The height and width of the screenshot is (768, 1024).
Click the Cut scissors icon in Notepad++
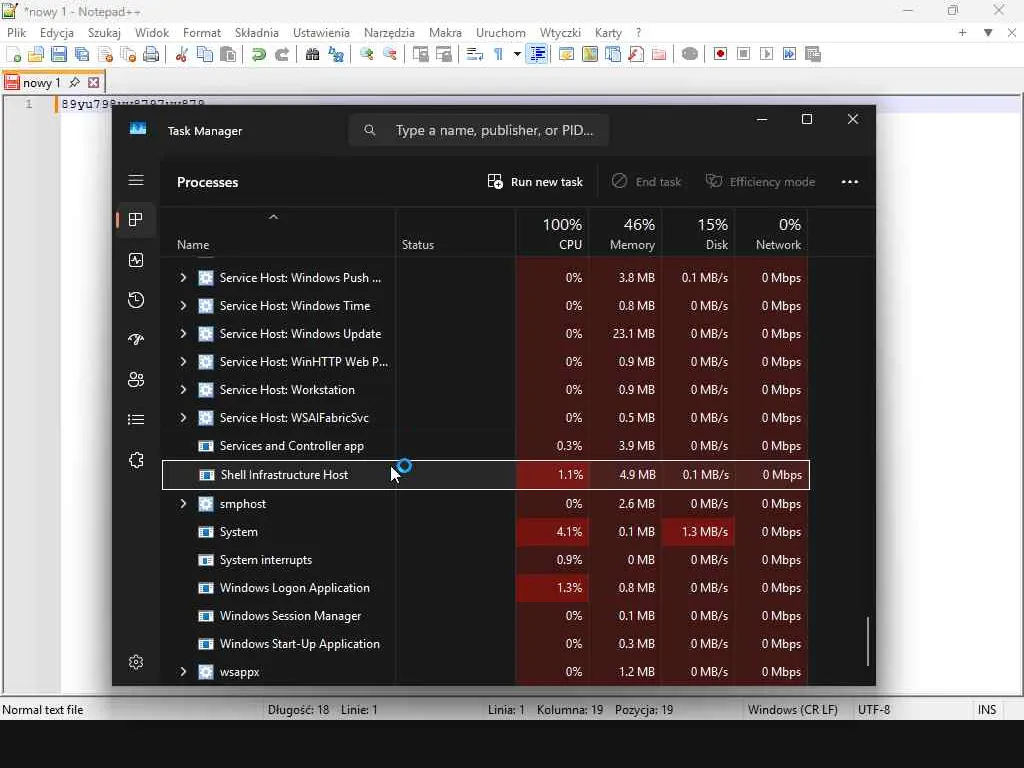click(x=182, y=54)
